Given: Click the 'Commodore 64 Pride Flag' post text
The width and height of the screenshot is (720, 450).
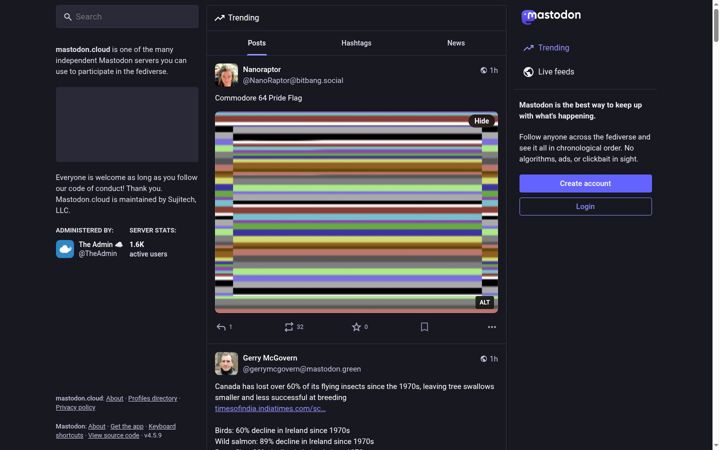Looking at the screenshot, I should tap(259, 98).
